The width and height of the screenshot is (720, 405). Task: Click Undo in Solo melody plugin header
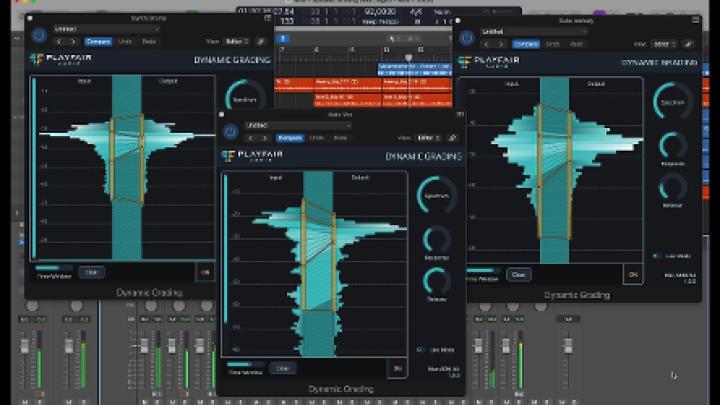(552, 44)
